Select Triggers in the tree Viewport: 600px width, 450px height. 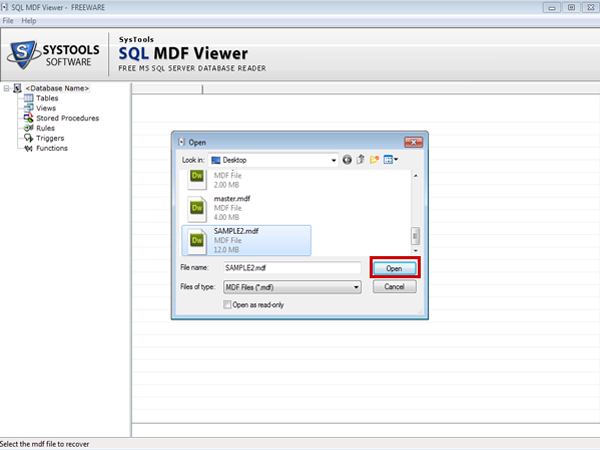[50, 138]
